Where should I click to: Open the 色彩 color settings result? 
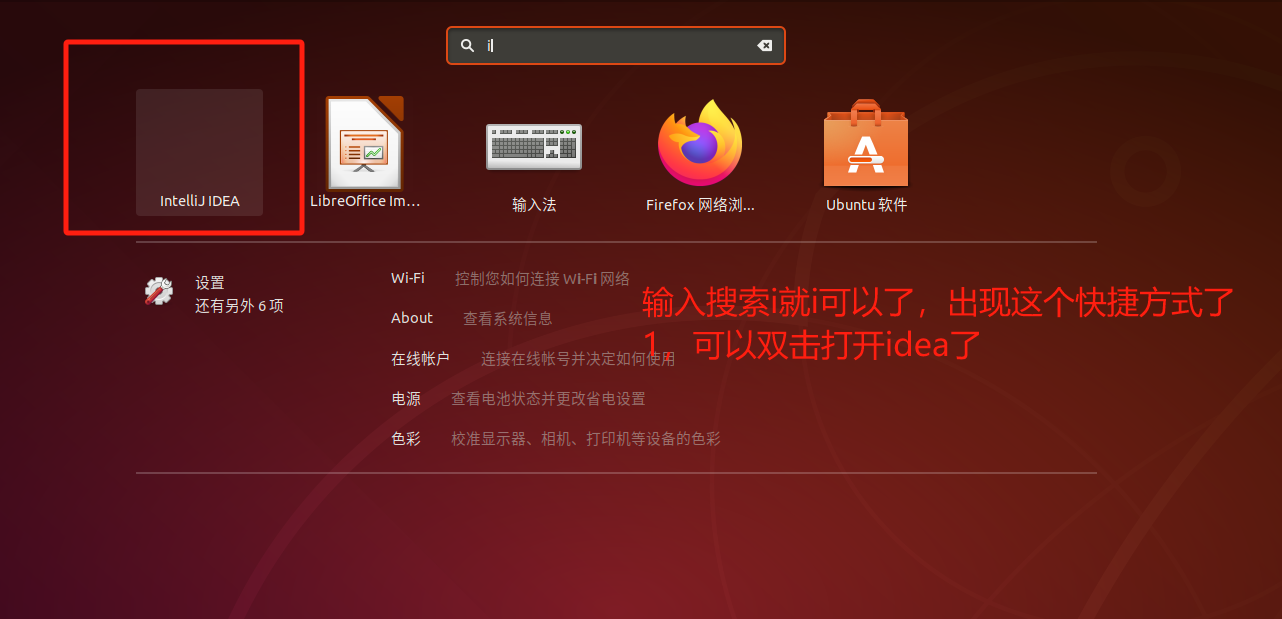(556, 438)
